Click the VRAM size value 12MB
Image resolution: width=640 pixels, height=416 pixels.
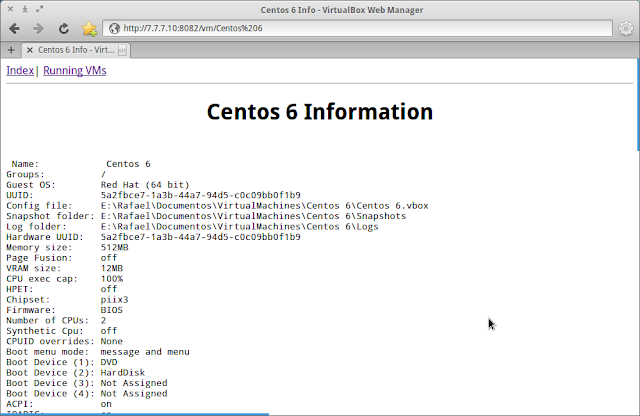tap(112, 268)
